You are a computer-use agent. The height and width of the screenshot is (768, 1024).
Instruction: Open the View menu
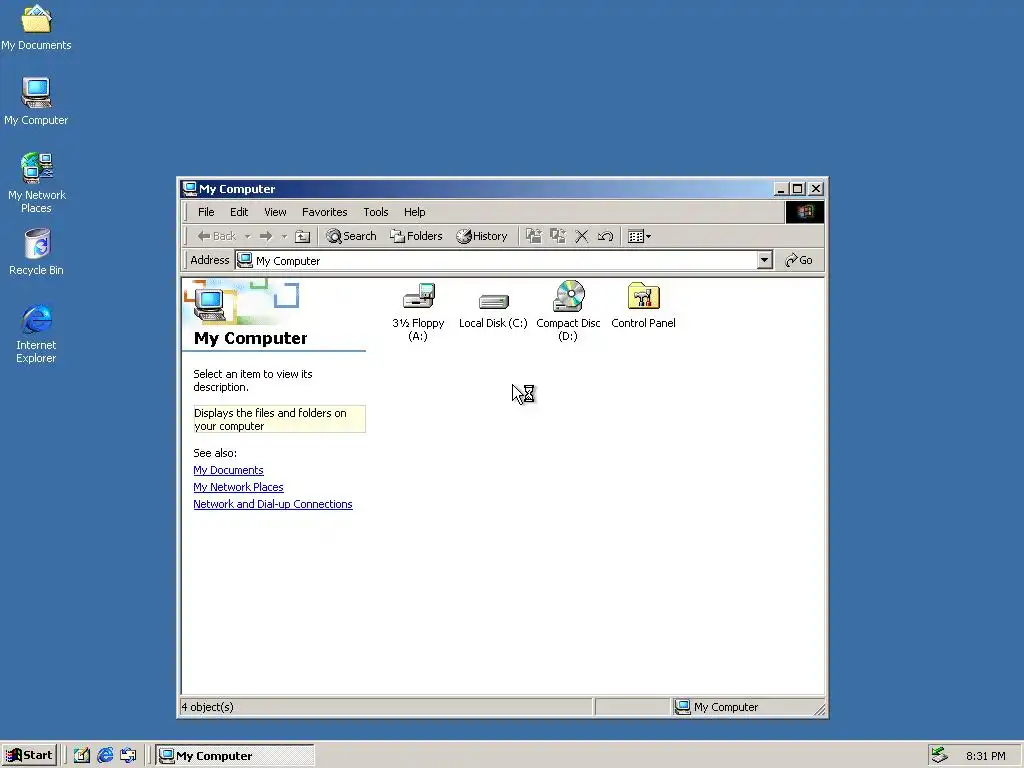click(275, 212)
